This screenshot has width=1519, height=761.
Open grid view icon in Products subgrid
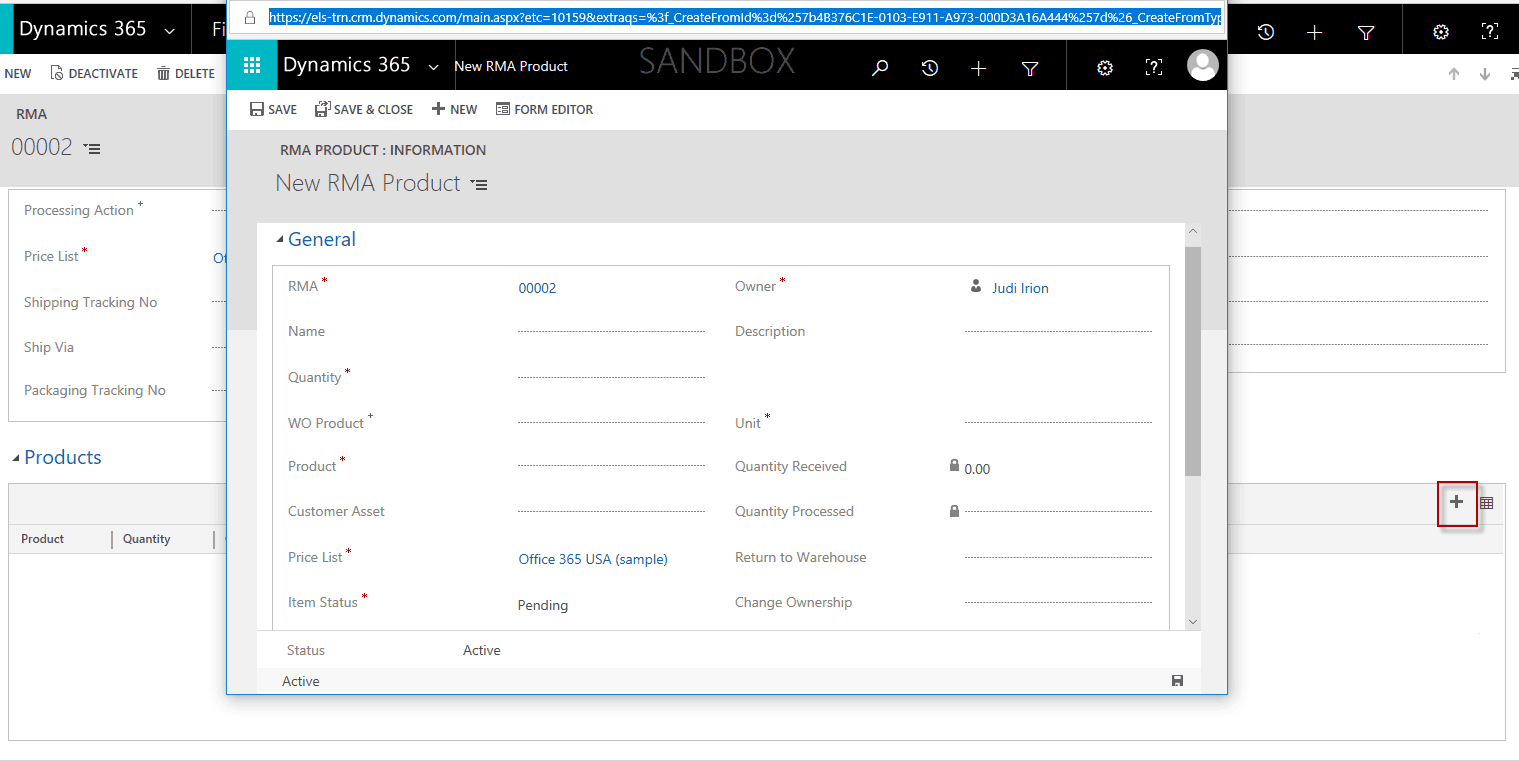tap(1486, 503)
